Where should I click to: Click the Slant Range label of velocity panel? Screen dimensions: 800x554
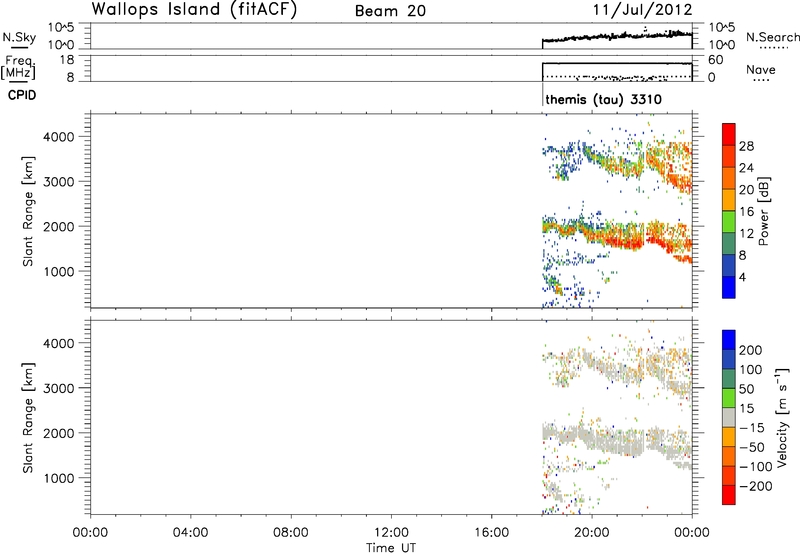tap(28, 418)
